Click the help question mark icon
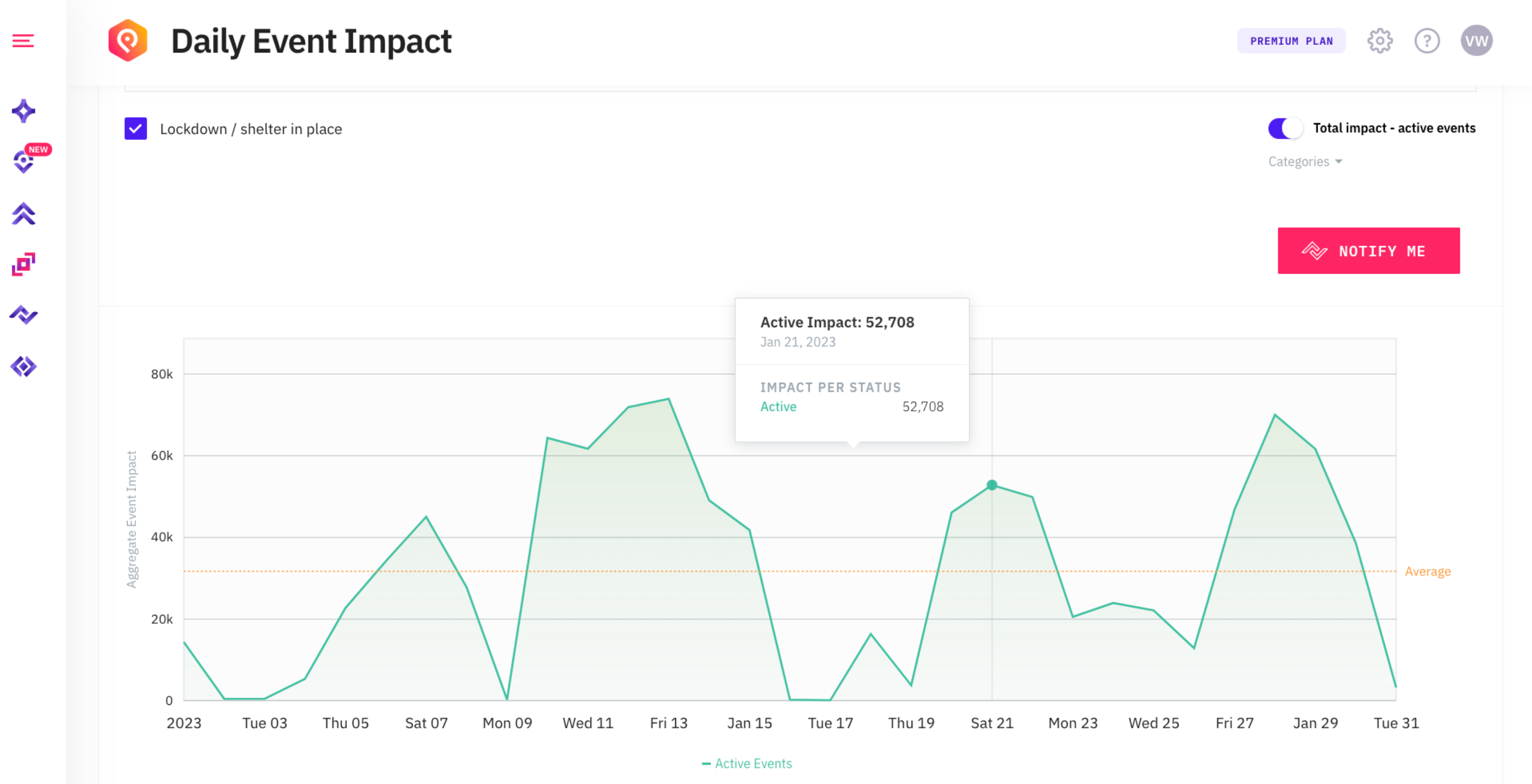 coord(1427,40)
